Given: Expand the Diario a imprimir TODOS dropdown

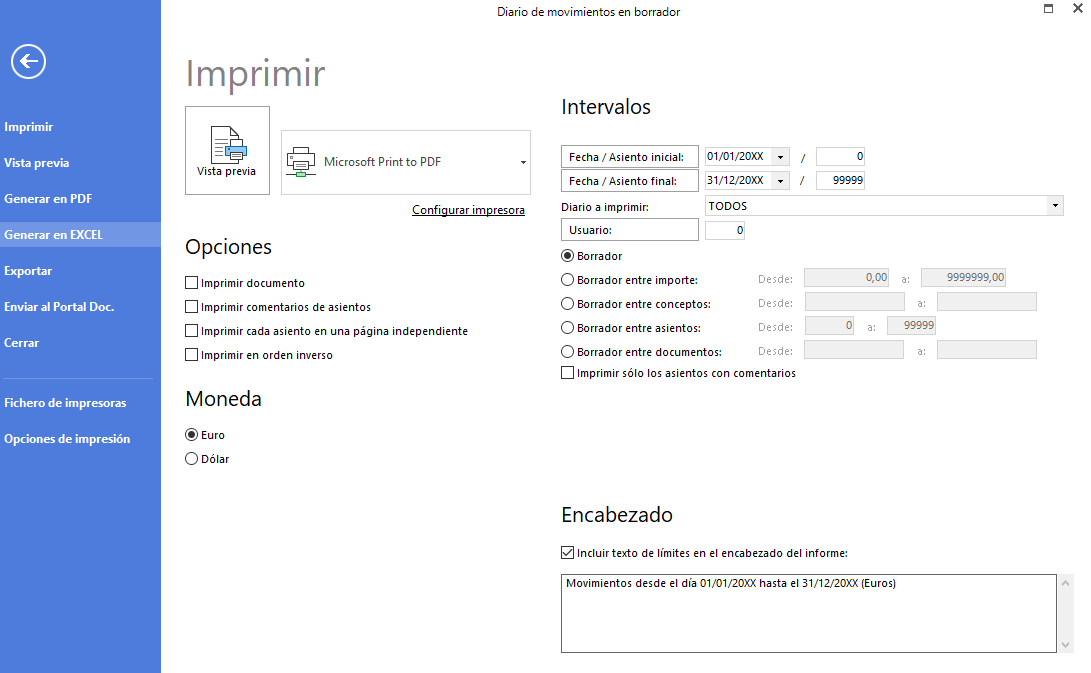Looking at the screenshot, I should click(x=1055, y=206).
